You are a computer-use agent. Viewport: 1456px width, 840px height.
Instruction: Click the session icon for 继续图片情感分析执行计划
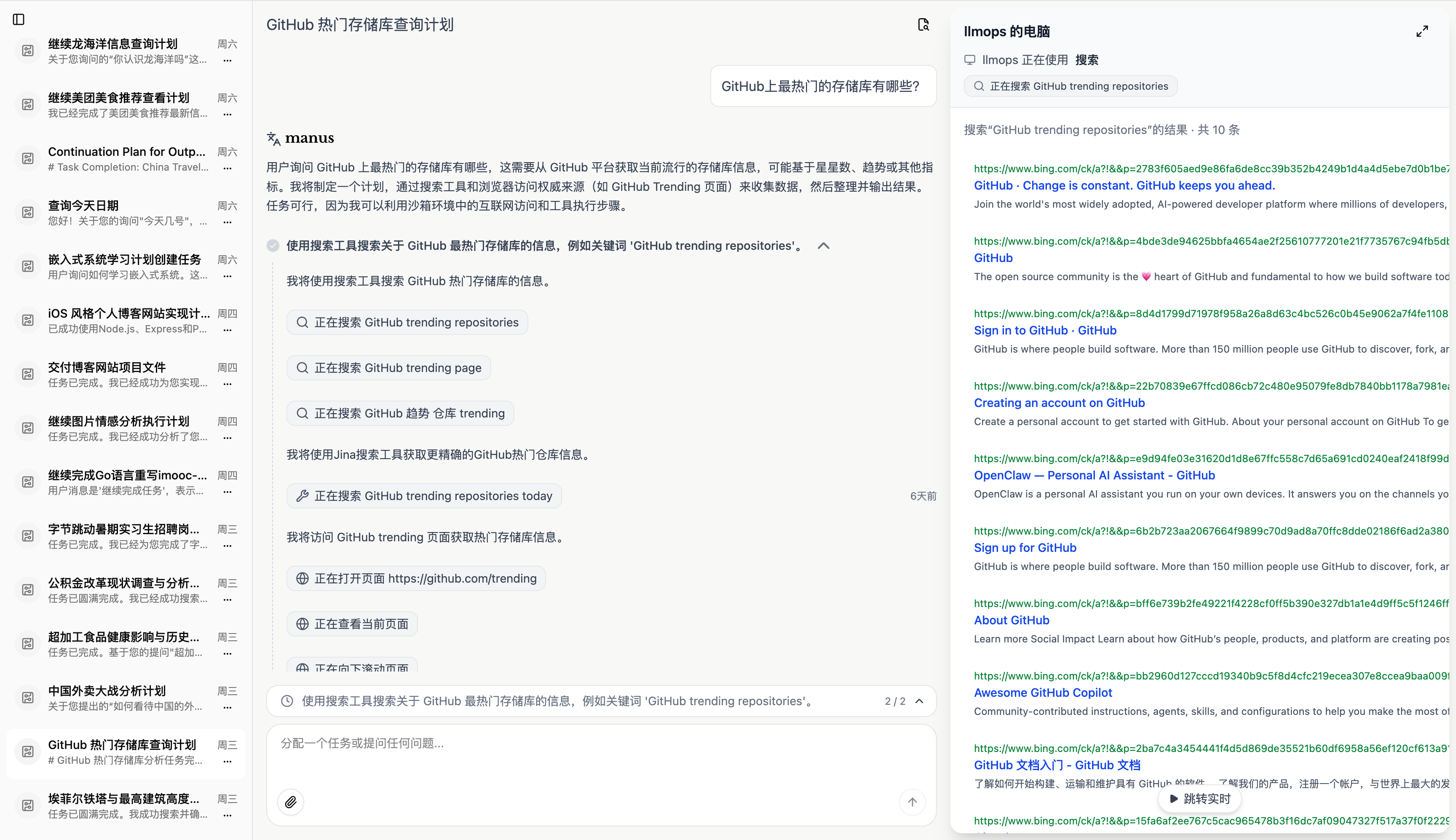click(28, 428)
